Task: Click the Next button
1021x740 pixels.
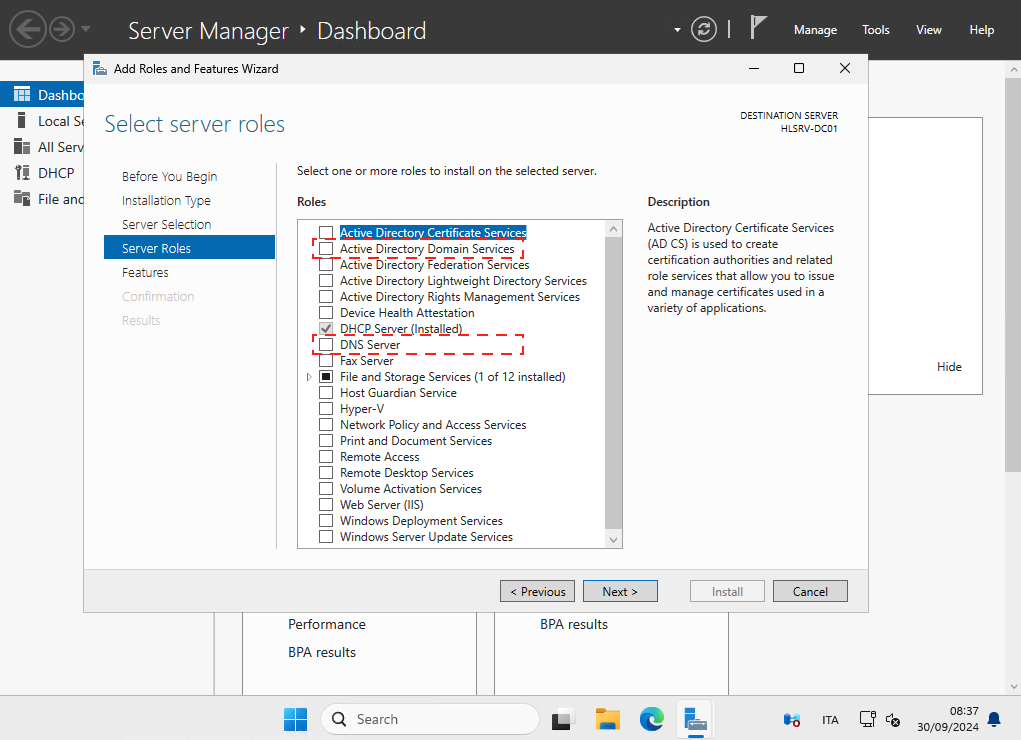Action: click(x=619, y=591)
